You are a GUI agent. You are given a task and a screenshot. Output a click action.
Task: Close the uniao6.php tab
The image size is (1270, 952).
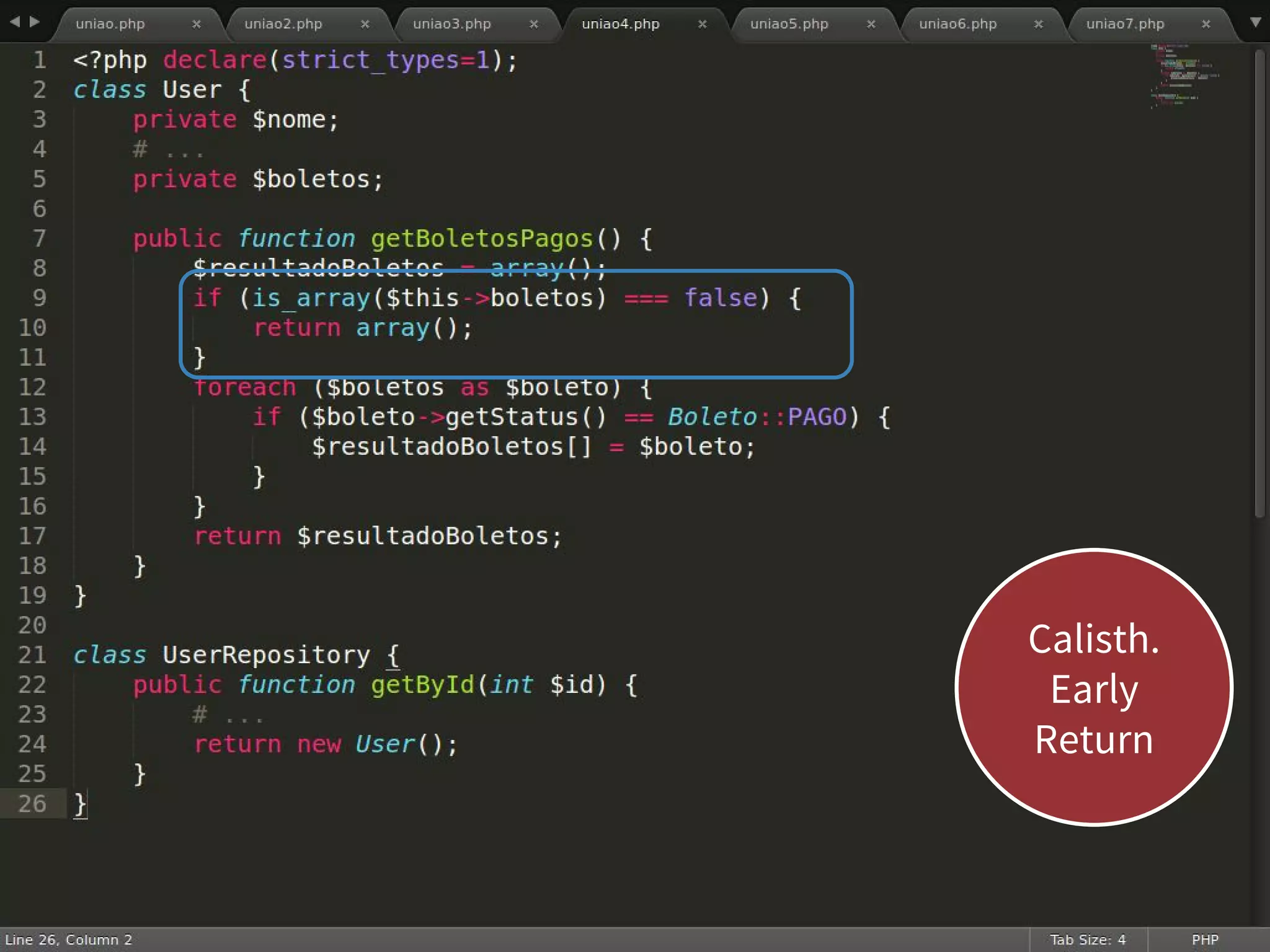[1038, 24]
